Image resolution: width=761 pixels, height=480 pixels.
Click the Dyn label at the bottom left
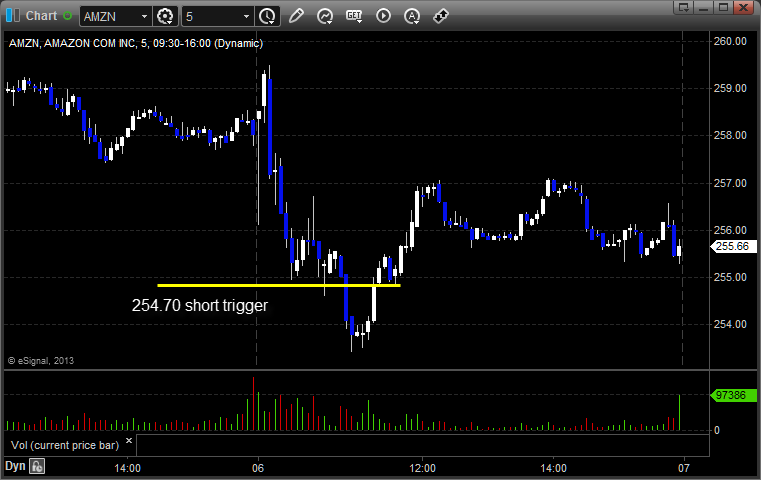[x=15, y=466]
